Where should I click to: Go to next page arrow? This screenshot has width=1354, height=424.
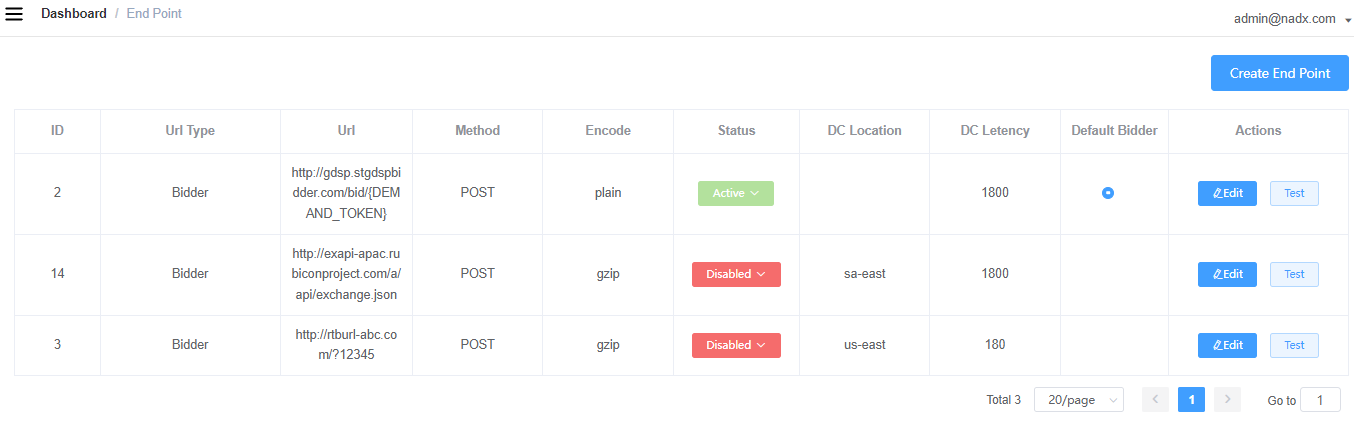coord(1227,400)
